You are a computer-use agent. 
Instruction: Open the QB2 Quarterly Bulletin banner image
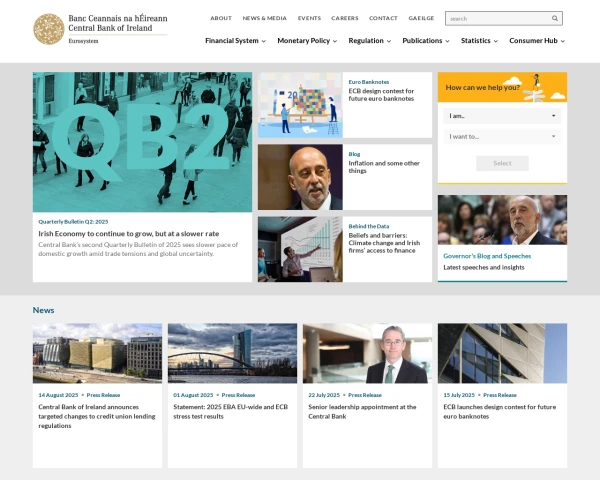tap(142, 142)
